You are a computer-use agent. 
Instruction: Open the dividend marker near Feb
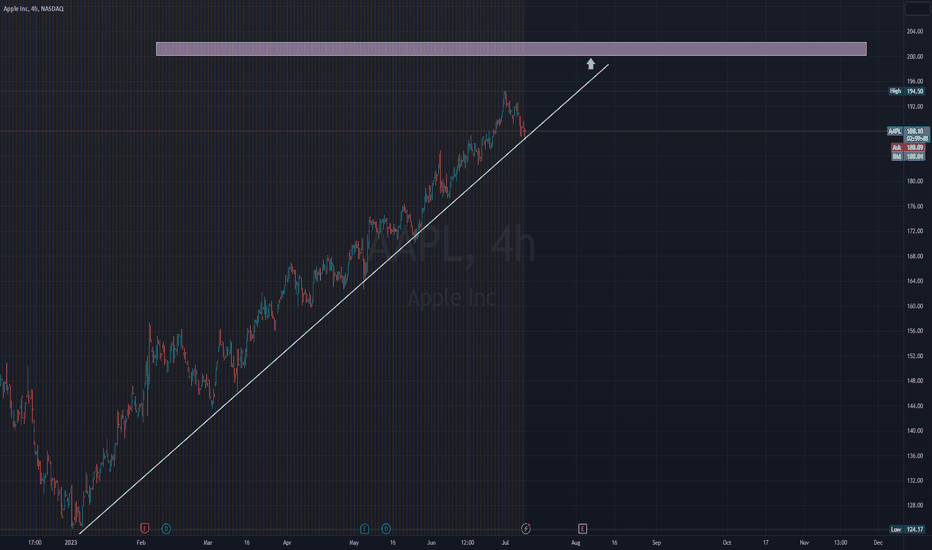point(166,528)
